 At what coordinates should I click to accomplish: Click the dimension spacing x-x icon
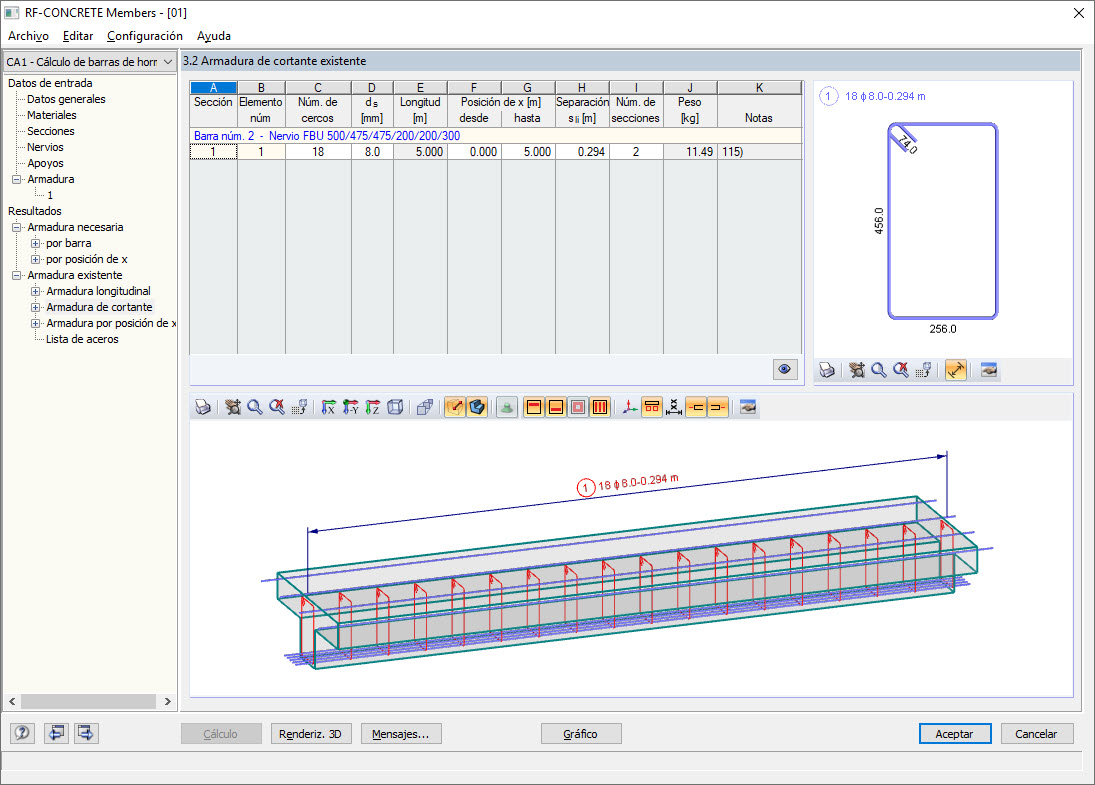point(674,407)
